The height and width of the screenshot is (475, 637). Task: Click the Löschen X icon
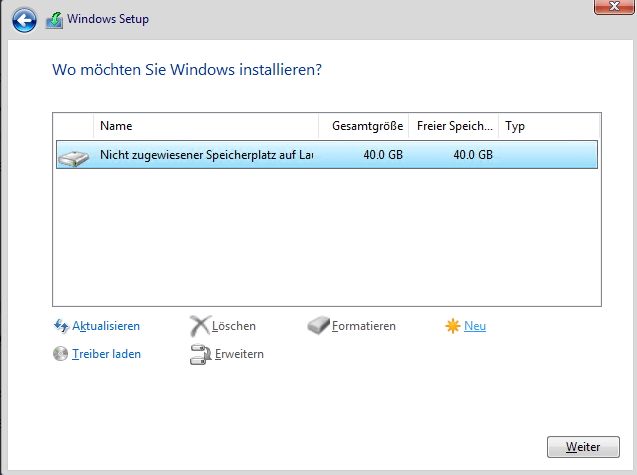pyautogui.click(x=200, y=326)
